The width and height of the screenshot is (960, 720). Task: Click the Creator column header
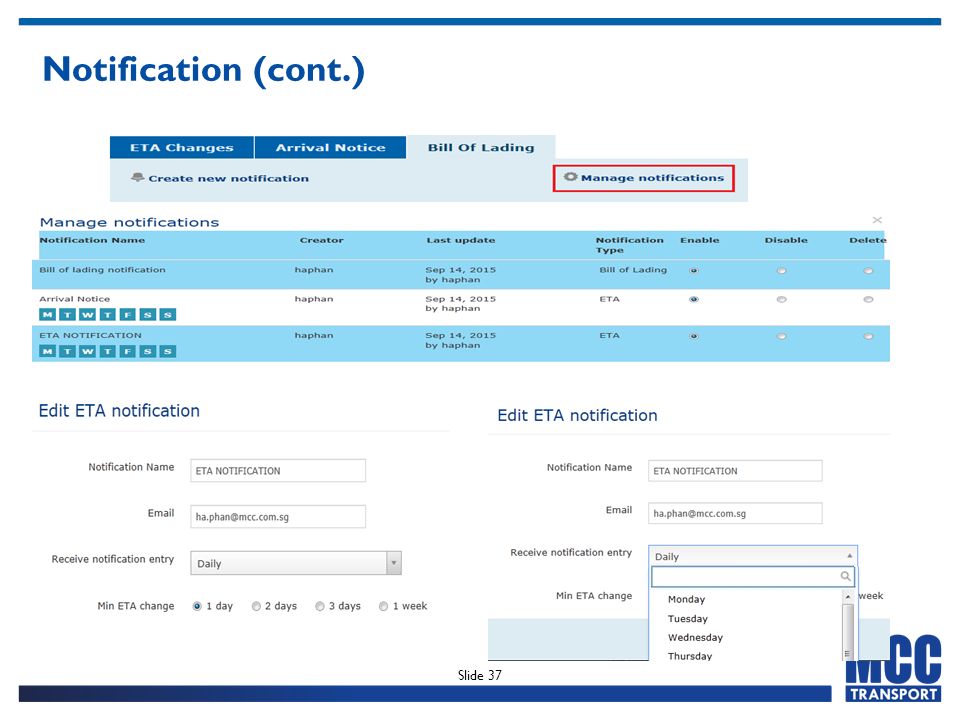pos(321,240)
